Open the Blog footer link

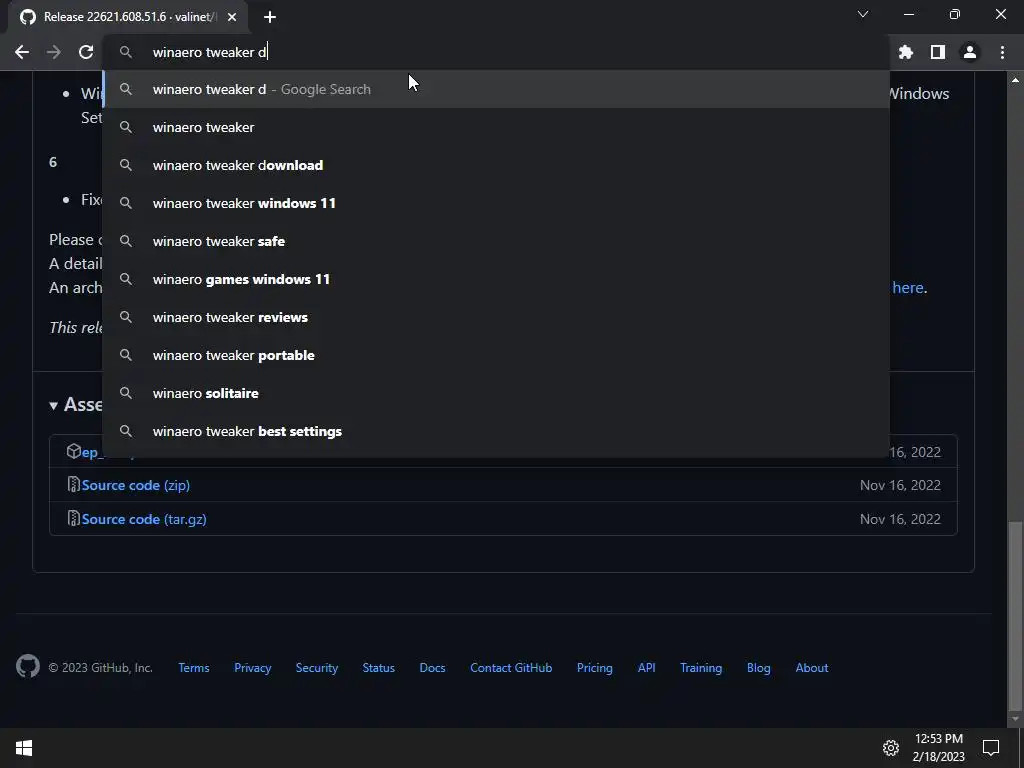tap(759, 668)
